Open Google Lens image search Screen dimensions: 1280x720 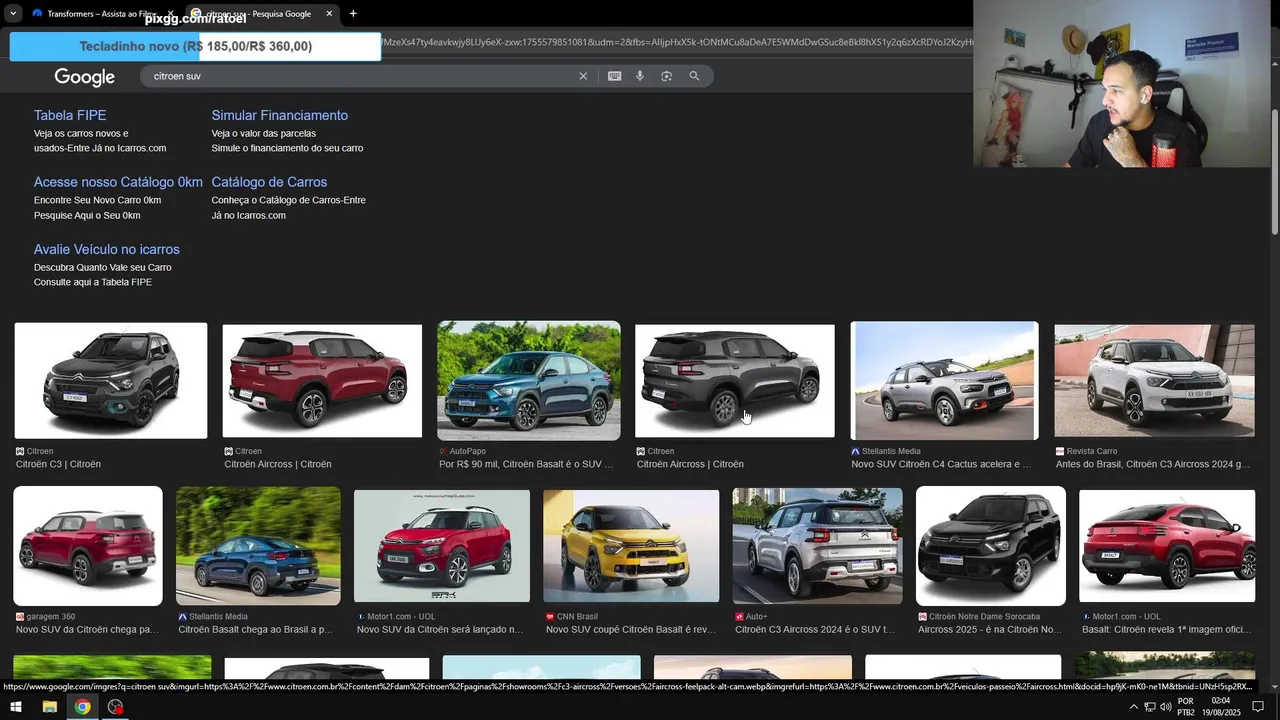pyautogui.click(x=667, y=76)
